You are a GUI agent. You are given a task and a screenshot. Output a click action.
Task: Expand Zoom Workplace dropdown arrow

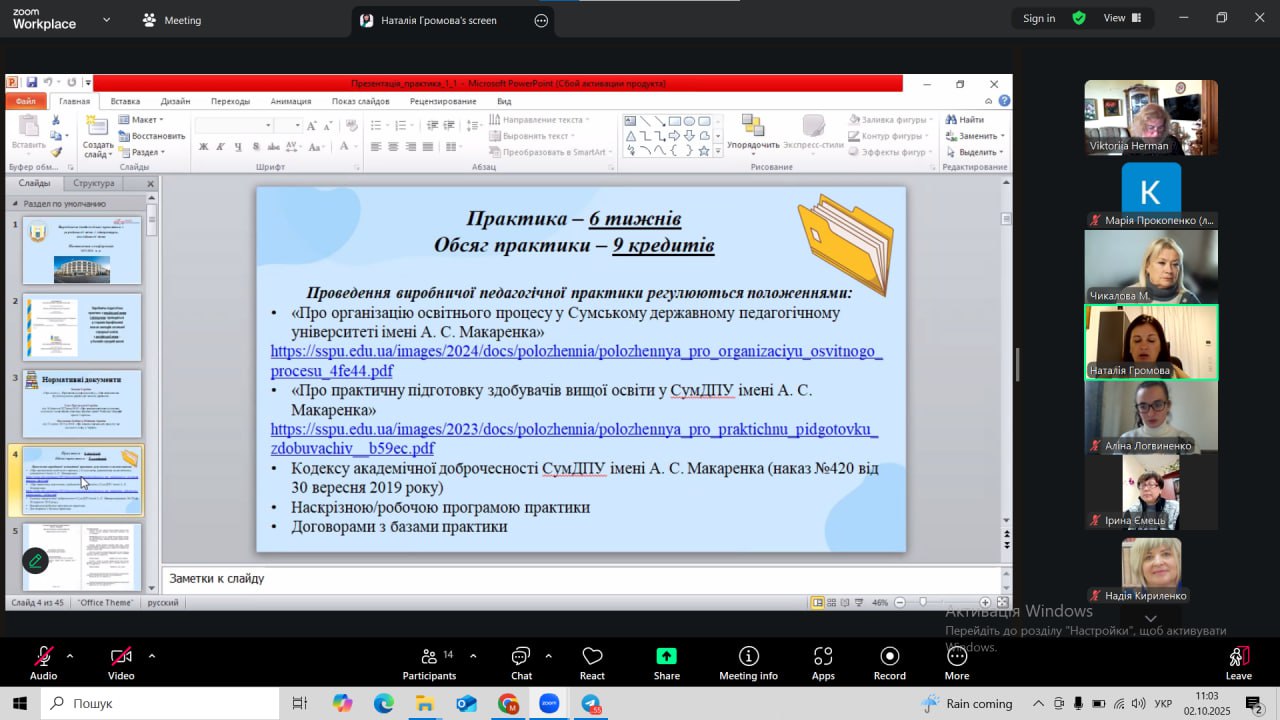pos(107,19)
